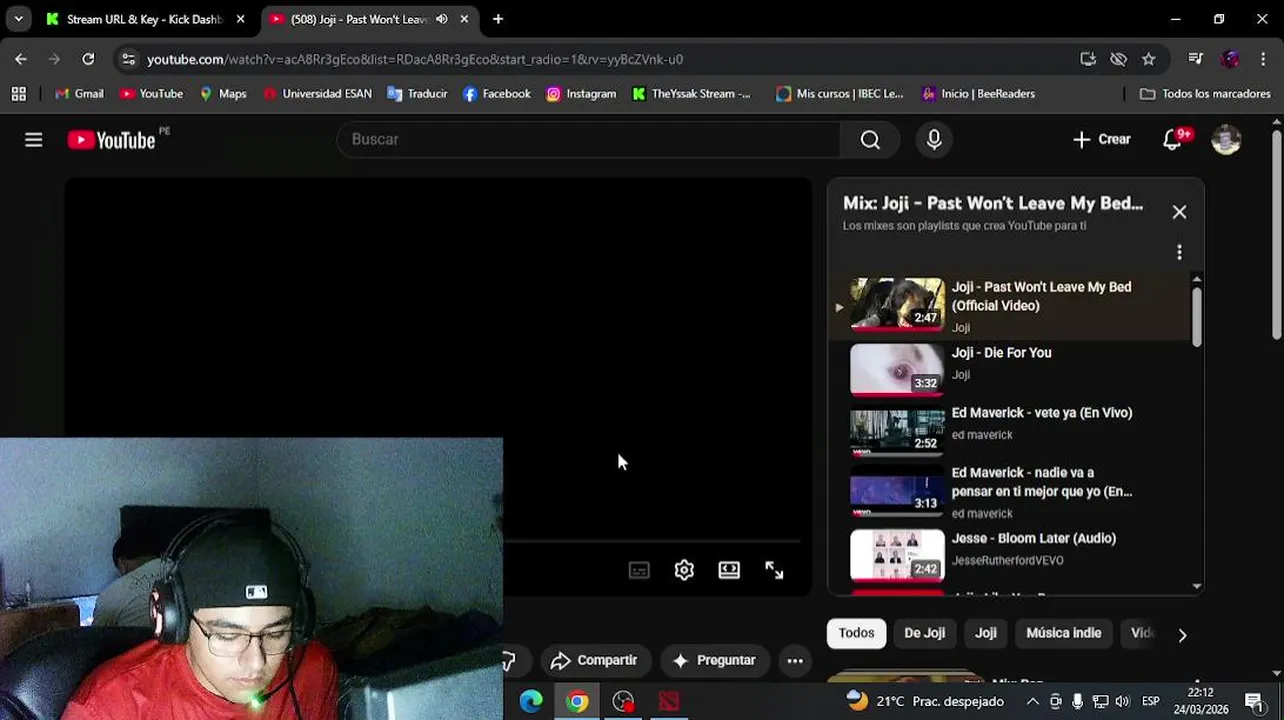The width and height of the screenshot is (1284, 720).
Task: Go to the YouTube home logo
Action: click(111, 140)
